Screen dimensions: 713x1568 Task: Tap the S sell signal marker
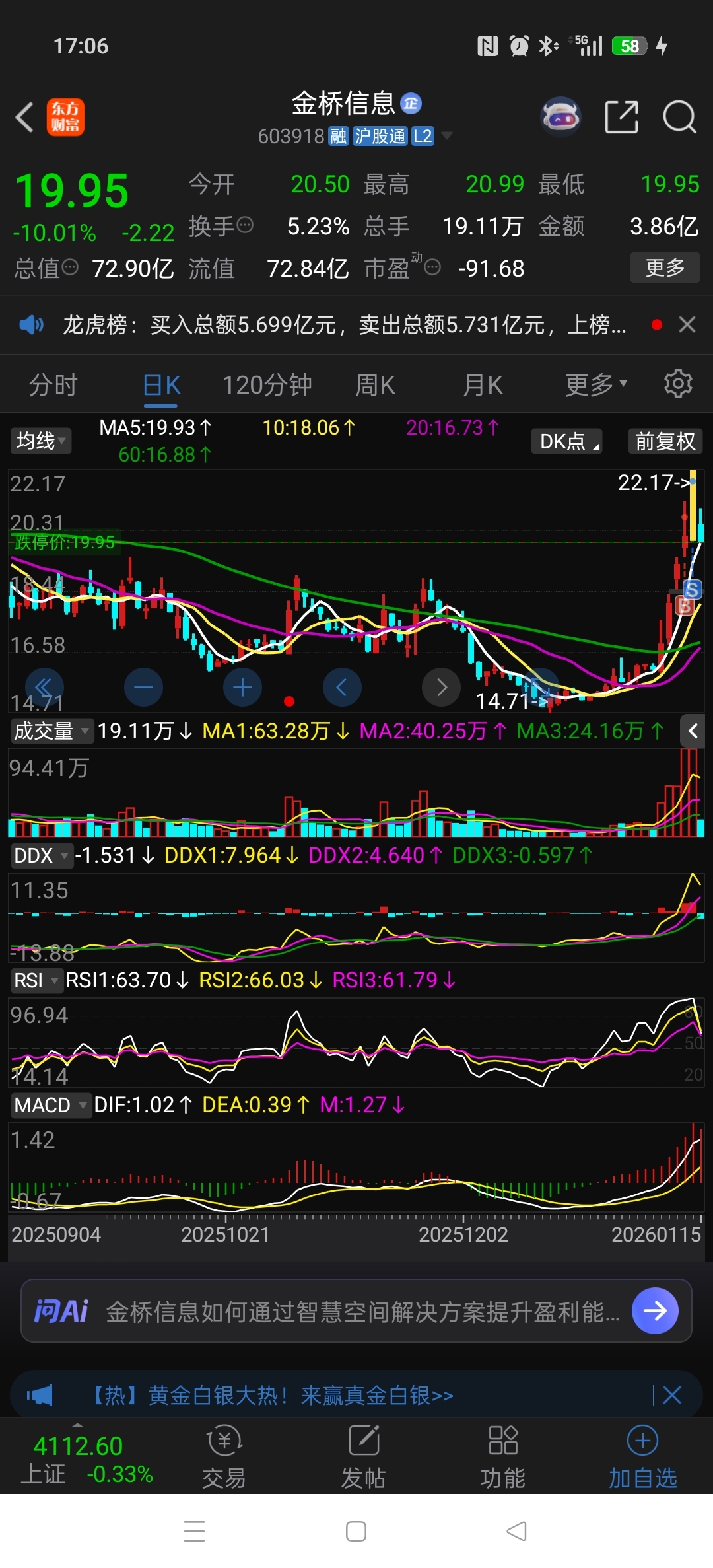click(x=693, y=589)
